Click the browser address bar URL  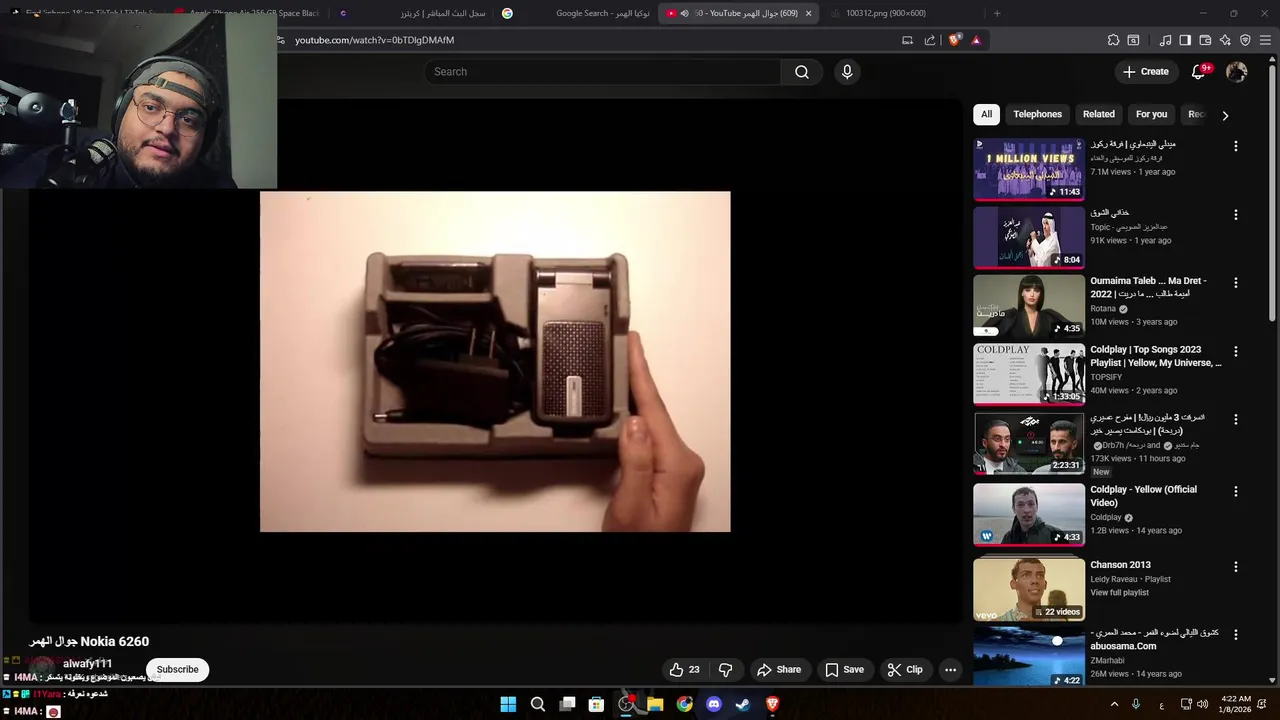point(374,40)
